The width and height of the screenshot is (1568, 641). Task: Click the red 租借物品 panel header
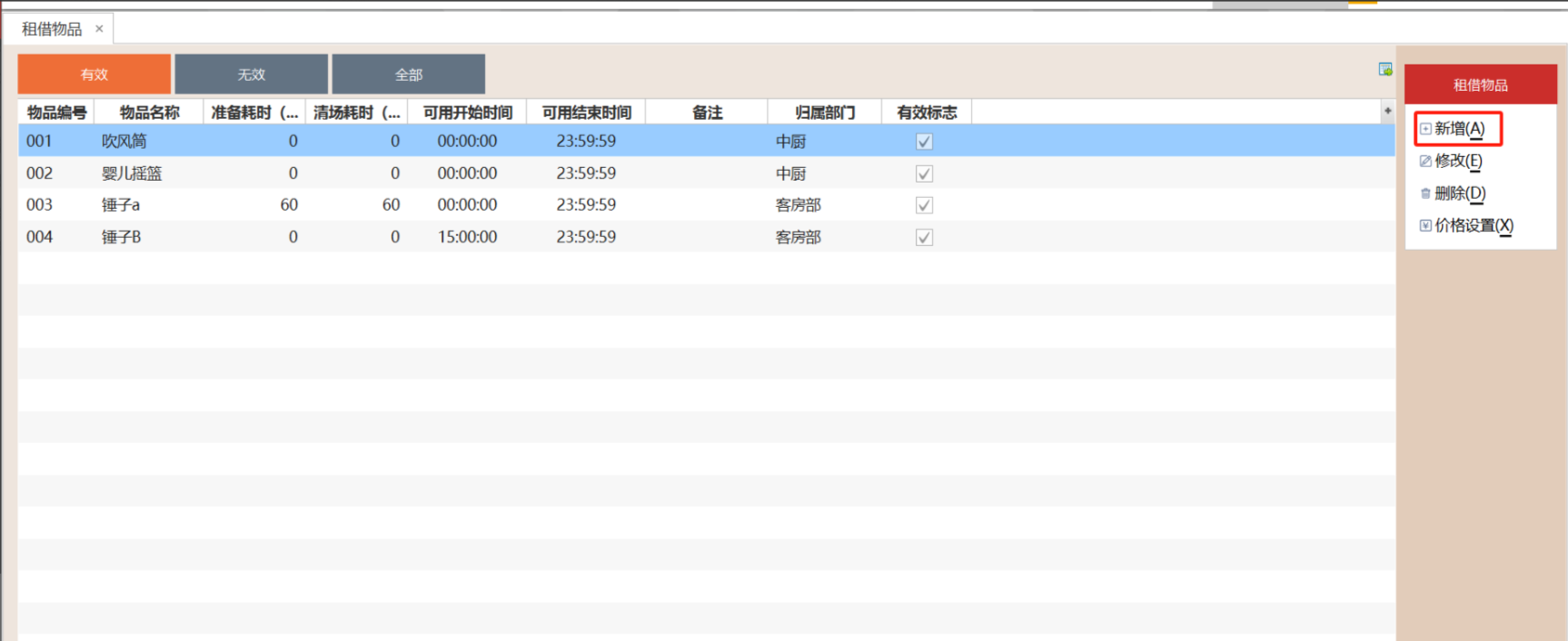1480,85
